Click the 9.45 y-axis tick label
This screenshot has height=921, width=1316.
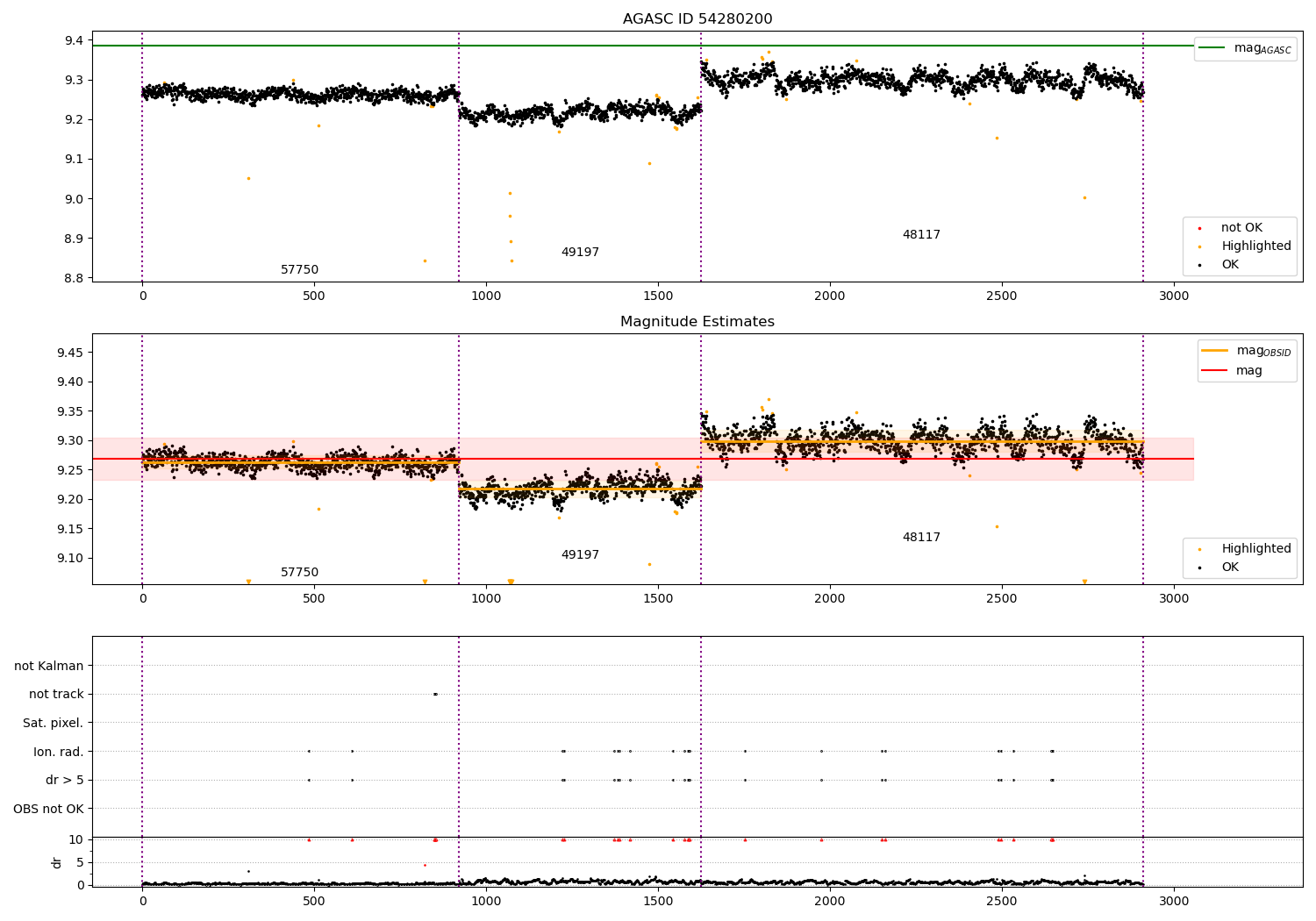click(70, 353)
